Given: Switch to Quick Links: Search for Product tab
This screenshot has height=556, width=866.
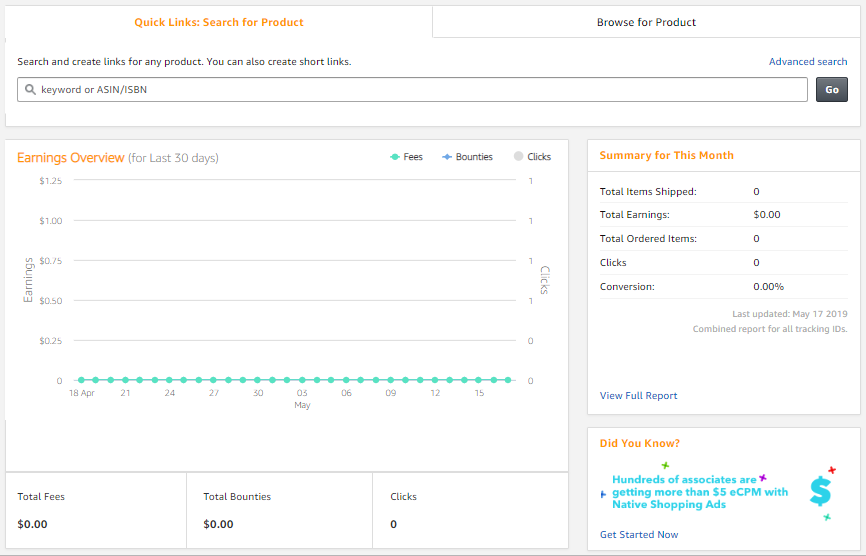Looking at the screenshot, I should (219, 22).
